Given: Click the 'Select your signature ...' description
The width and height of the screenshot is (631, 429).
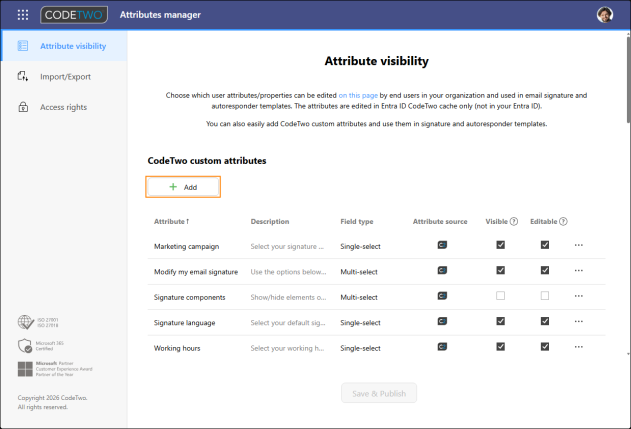Looking at the screenshot, I should [287, 246].
